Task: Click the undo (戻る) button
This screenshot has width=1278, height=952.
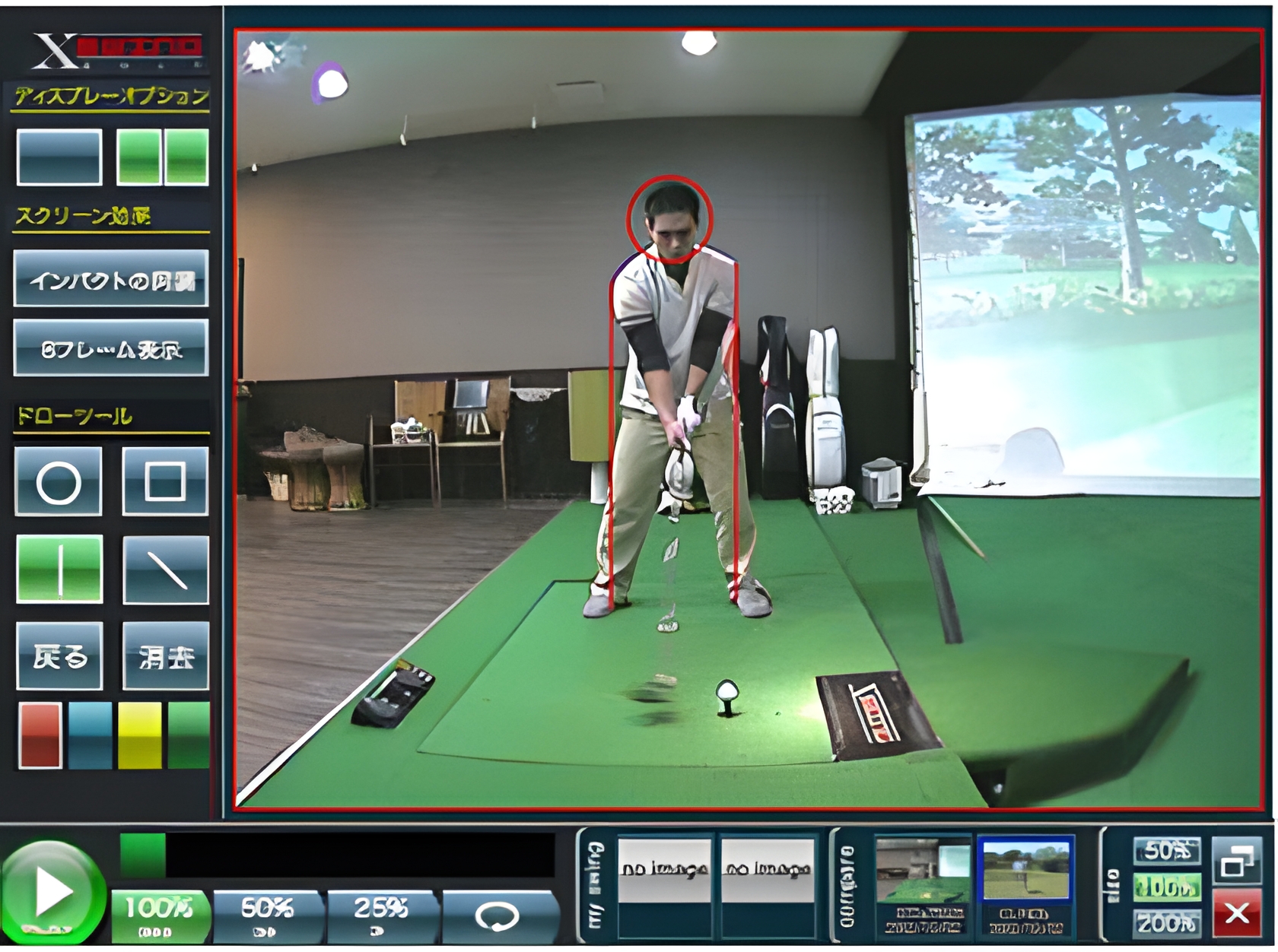Action: (x=59, y=656)
